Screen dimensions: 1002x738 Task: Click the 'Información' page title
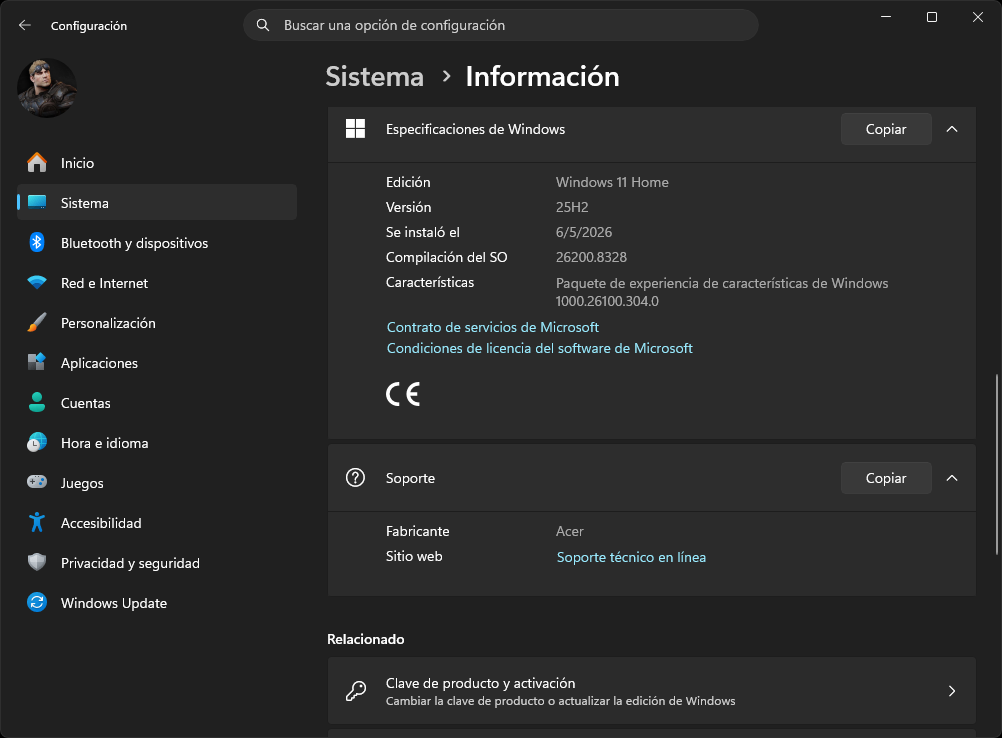pyautogui.click(x=543, y=77)
